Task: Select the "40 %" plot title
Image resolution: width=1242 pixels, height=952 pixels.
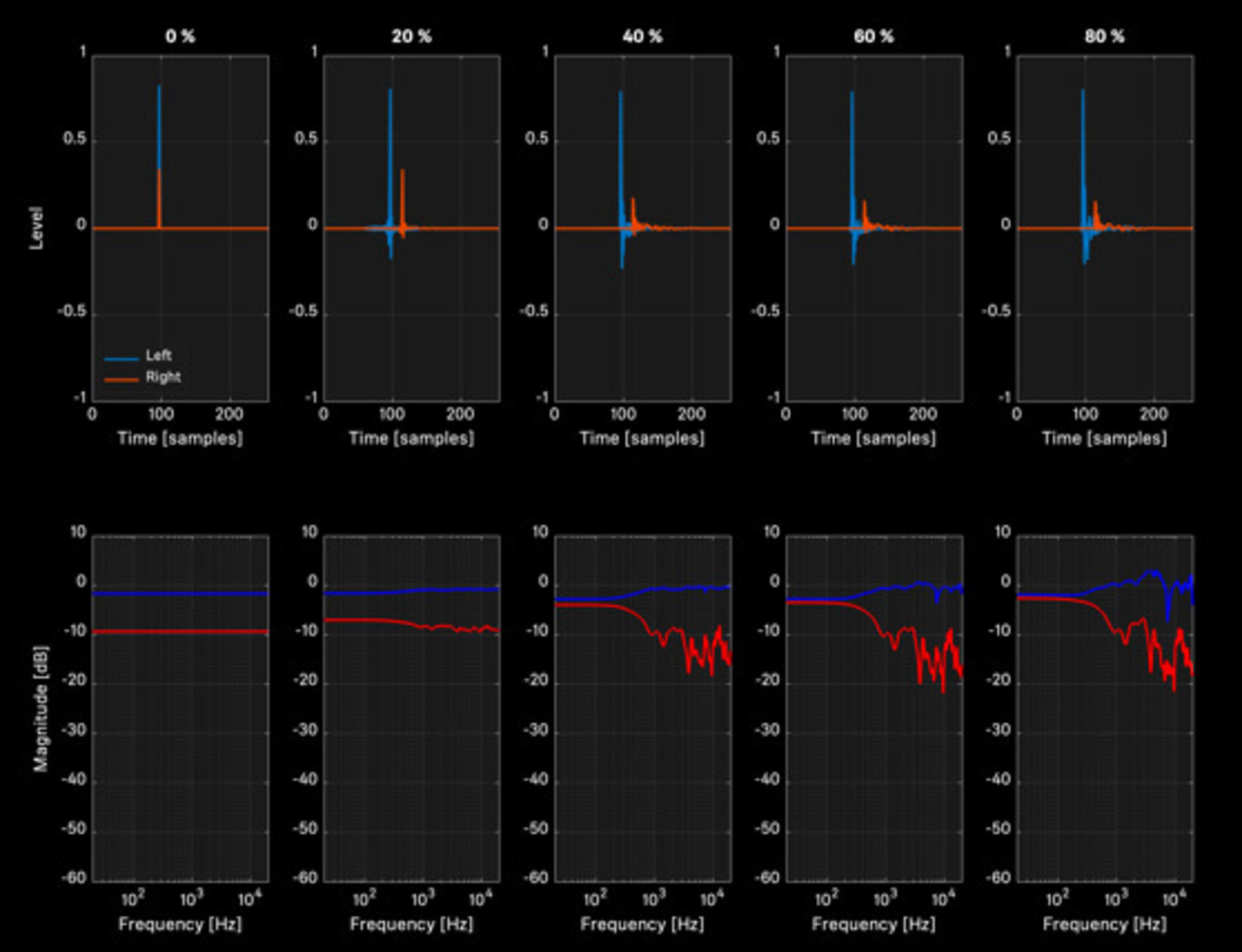Action: (642, 36)
